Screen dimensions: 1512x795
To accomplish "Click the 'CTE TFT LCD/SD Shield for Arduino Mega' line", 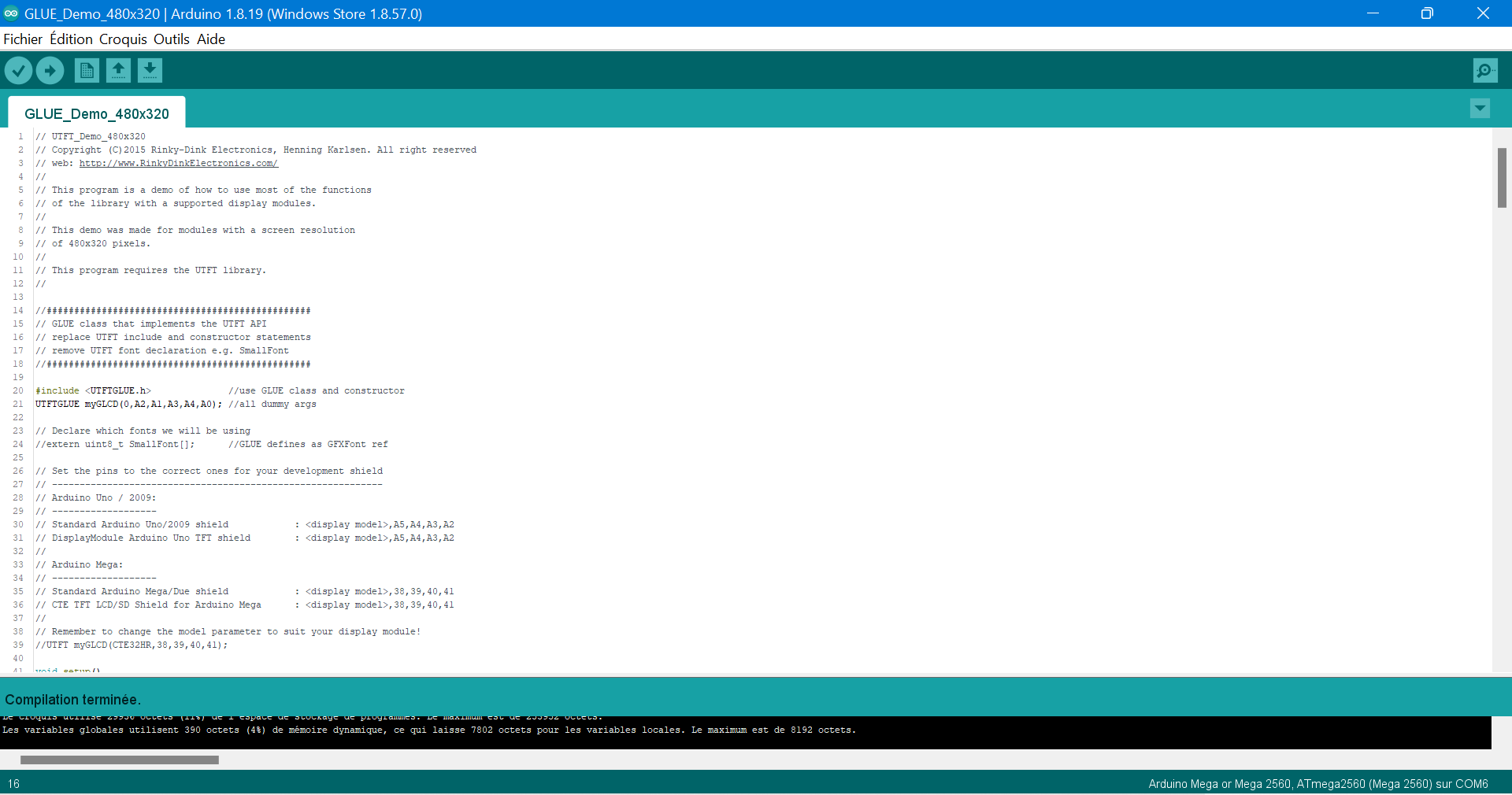I will click(x=245, y=605).
